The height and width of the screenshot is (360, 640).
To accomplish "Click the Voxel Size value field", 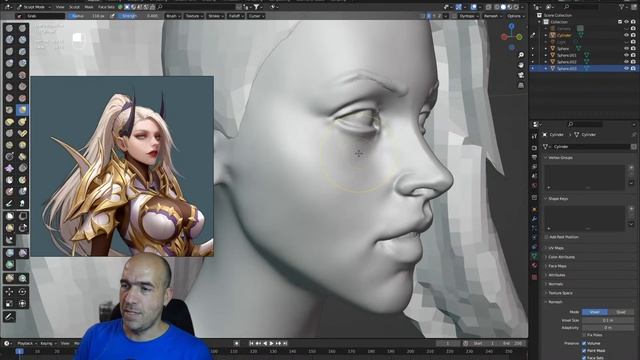I will pos(608,320).
